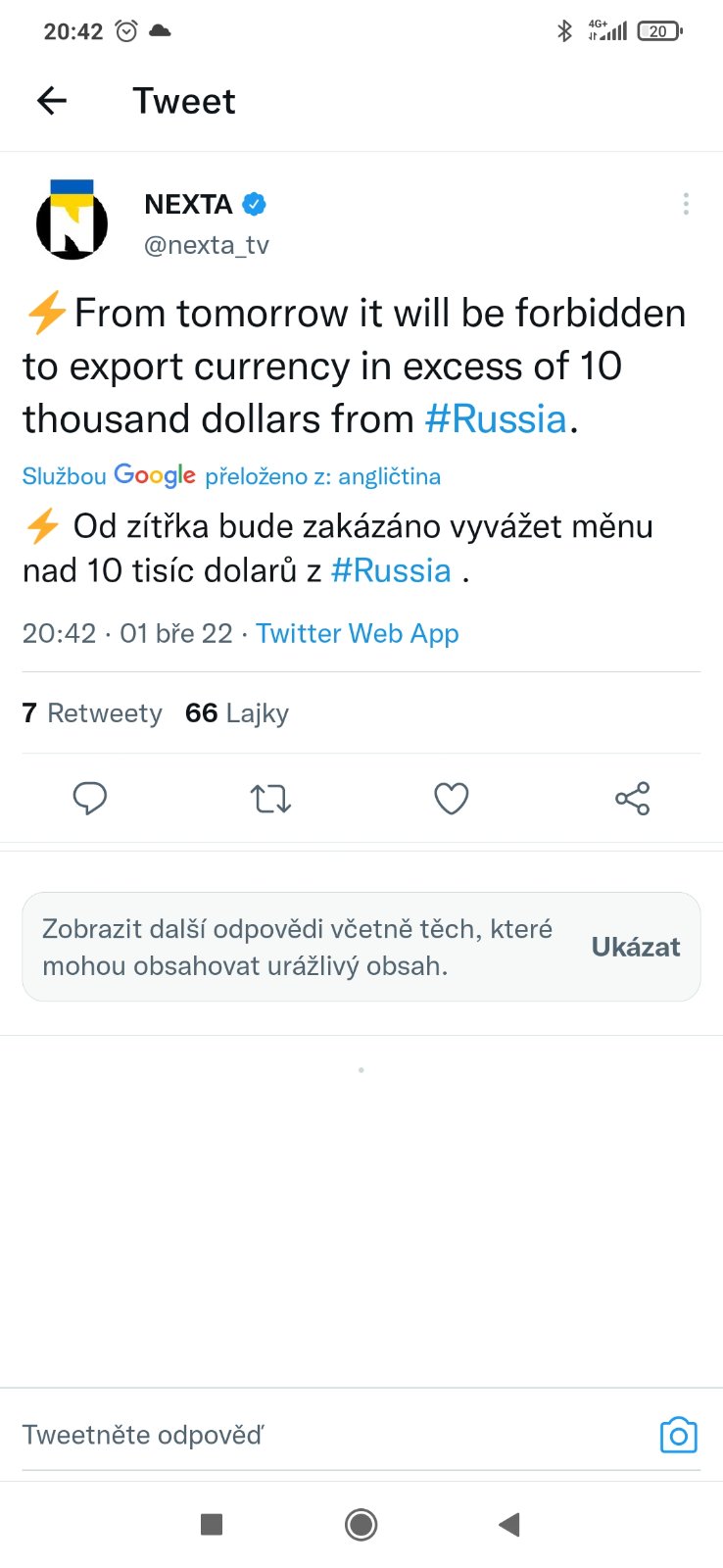Image resolution: width=723 pixels, height=1568 pixels.
Task: View the 7 Retweety list
Action: pyautogui.click(x=92, y=713)
